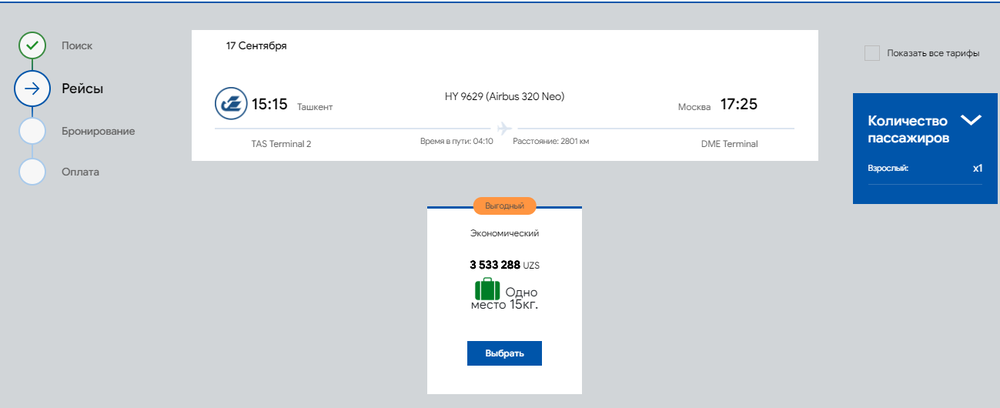Image resolution: width=1000 pixels, height=408 pixels.
Task: Go to the Поиск step label
Action: (77, 46)
